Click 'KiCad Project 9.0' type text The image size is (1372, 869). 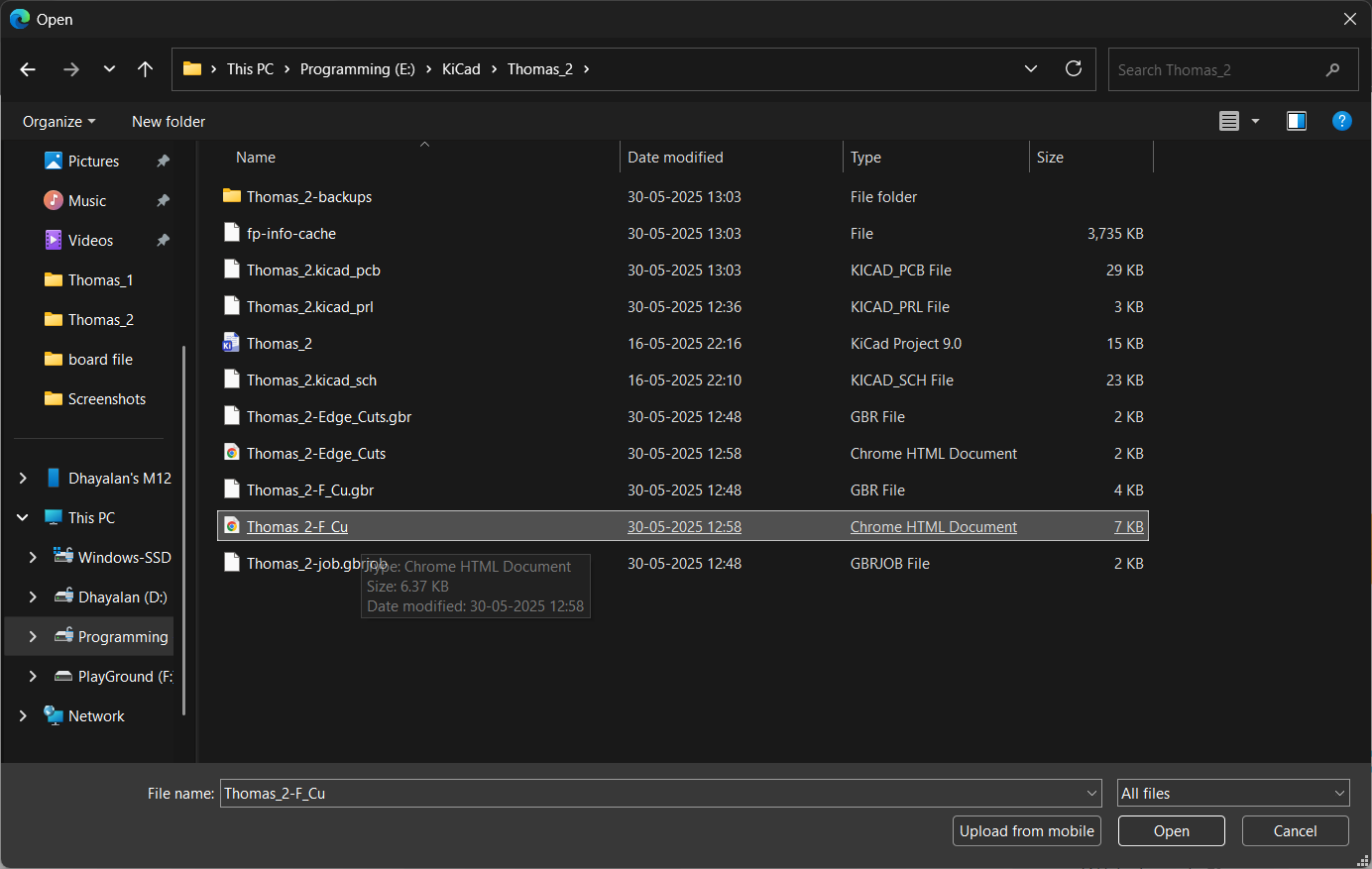pyautogui.click(x=906, y=343)
